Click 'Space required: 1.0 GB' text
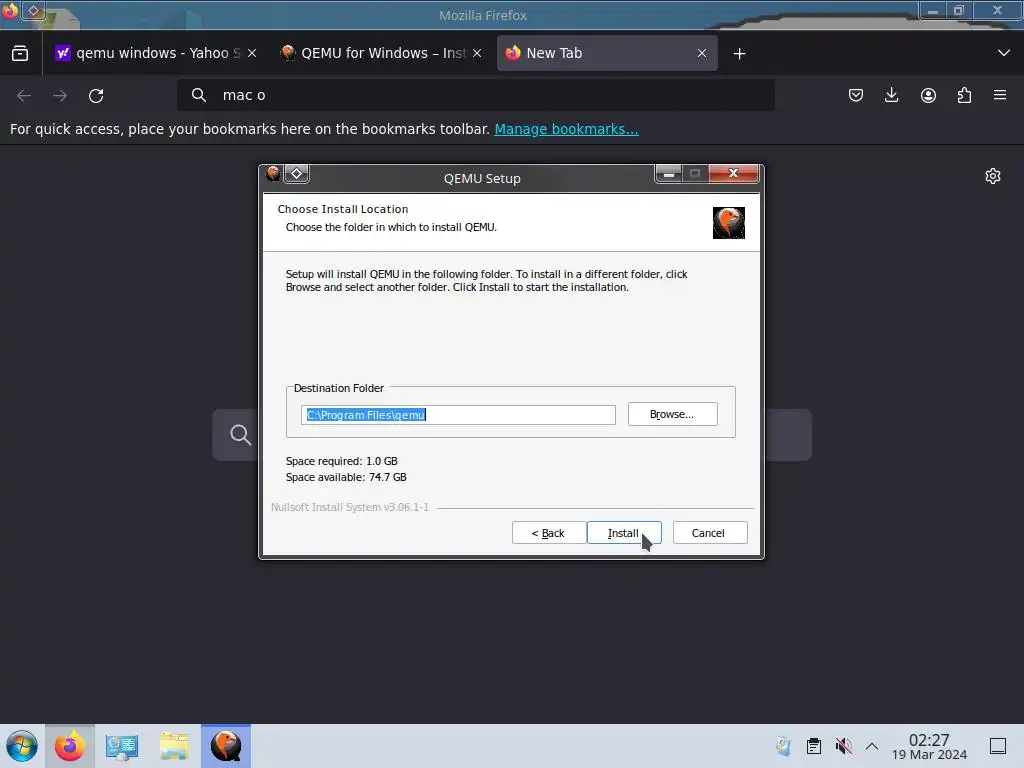The width and height of the screenshot is (1024, 768). coord(342,461)
